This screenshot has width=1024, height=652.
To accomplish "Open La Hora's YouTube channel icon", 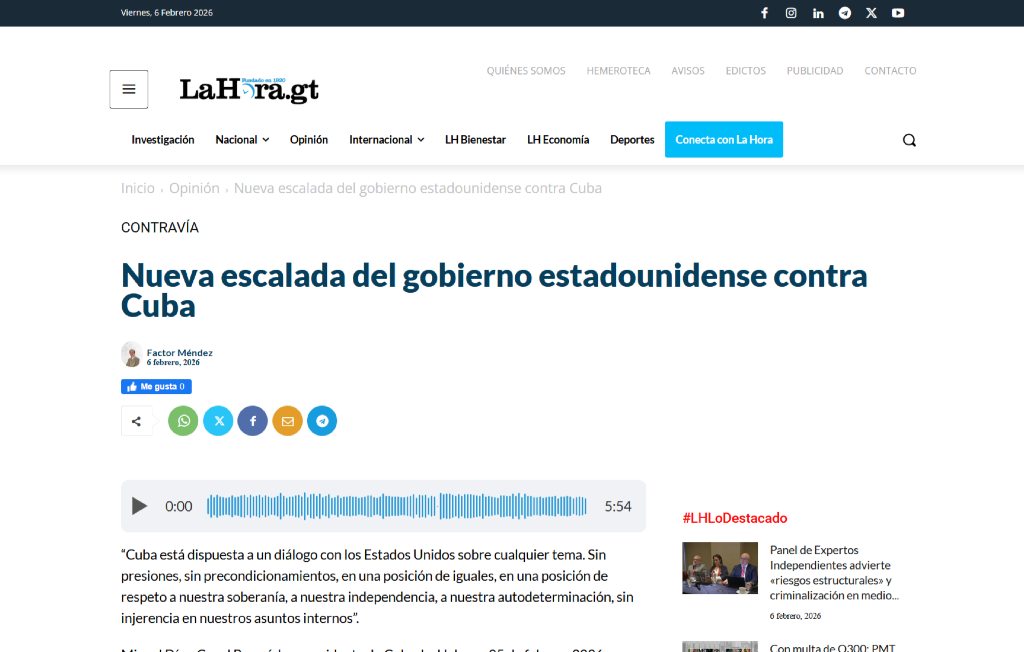I will point(897,12).
